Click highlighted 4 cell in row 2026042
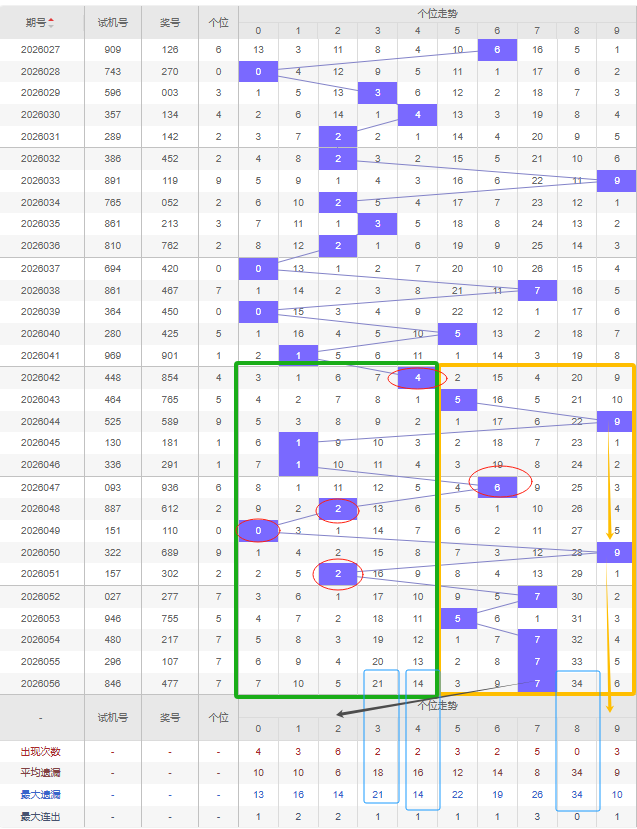The width and height of the screenshot is (637, 829). point(418,378)
